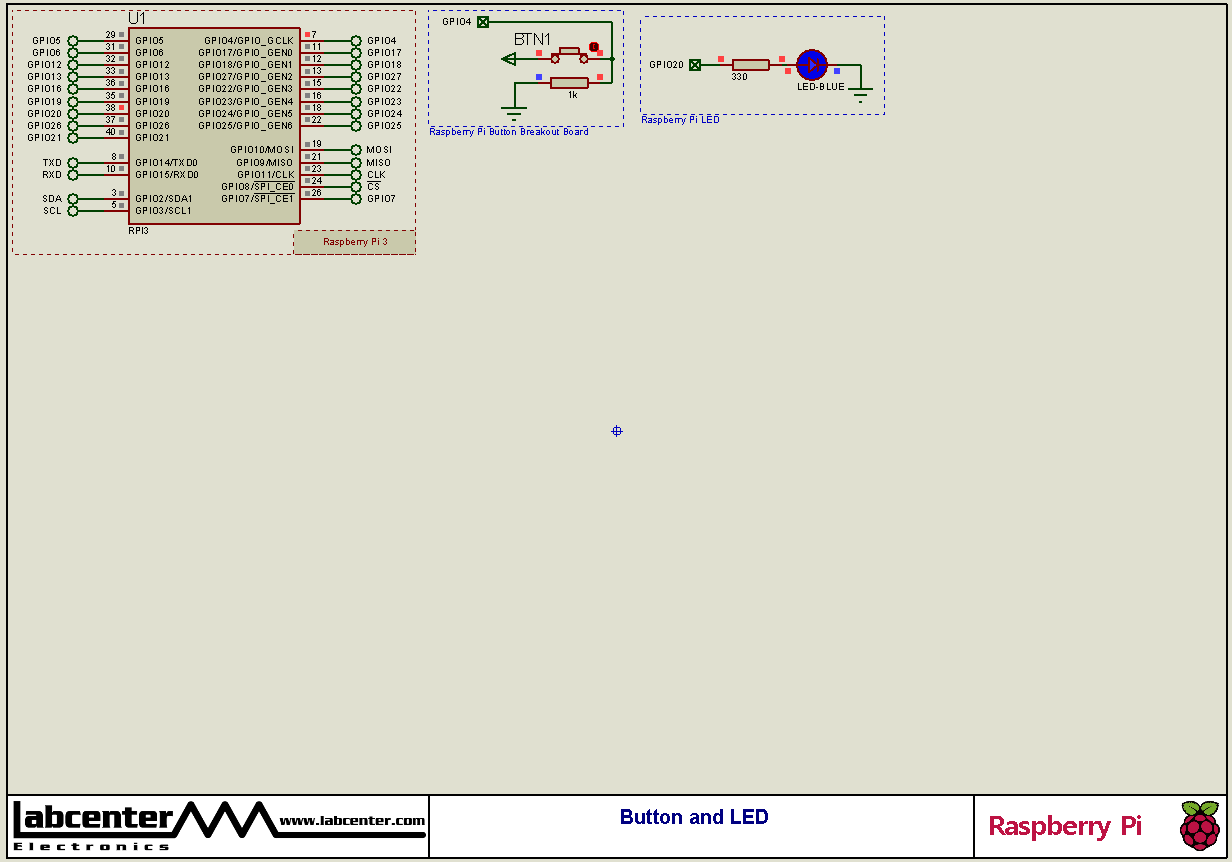Click the Raspberry Pi logo in title block
The height and width of the screenshot is (862, 1232).
pos(1199,826)
